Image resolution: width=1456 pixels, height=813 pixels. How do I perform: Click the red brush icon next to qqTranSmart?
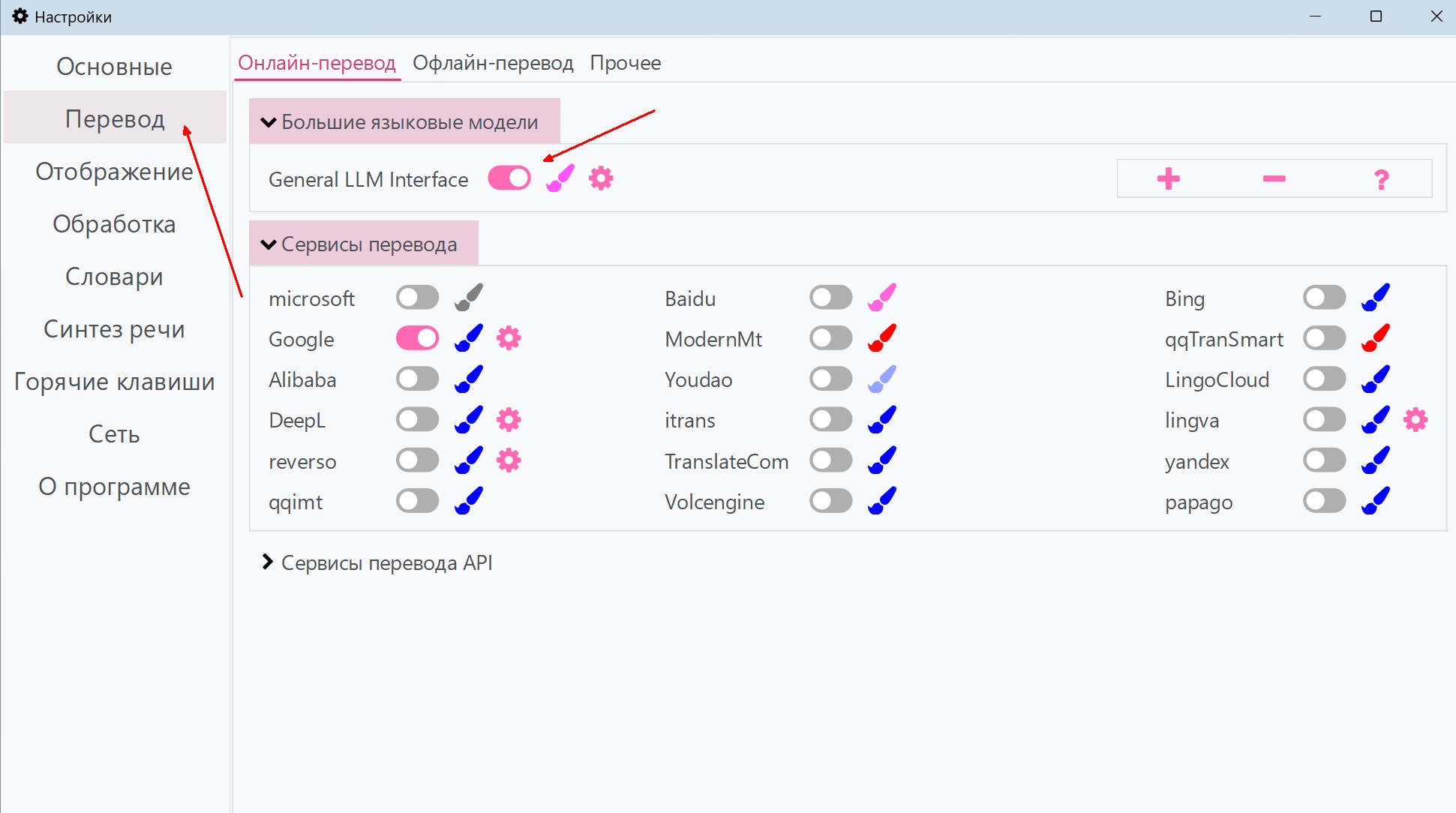tap(1376, 338)
